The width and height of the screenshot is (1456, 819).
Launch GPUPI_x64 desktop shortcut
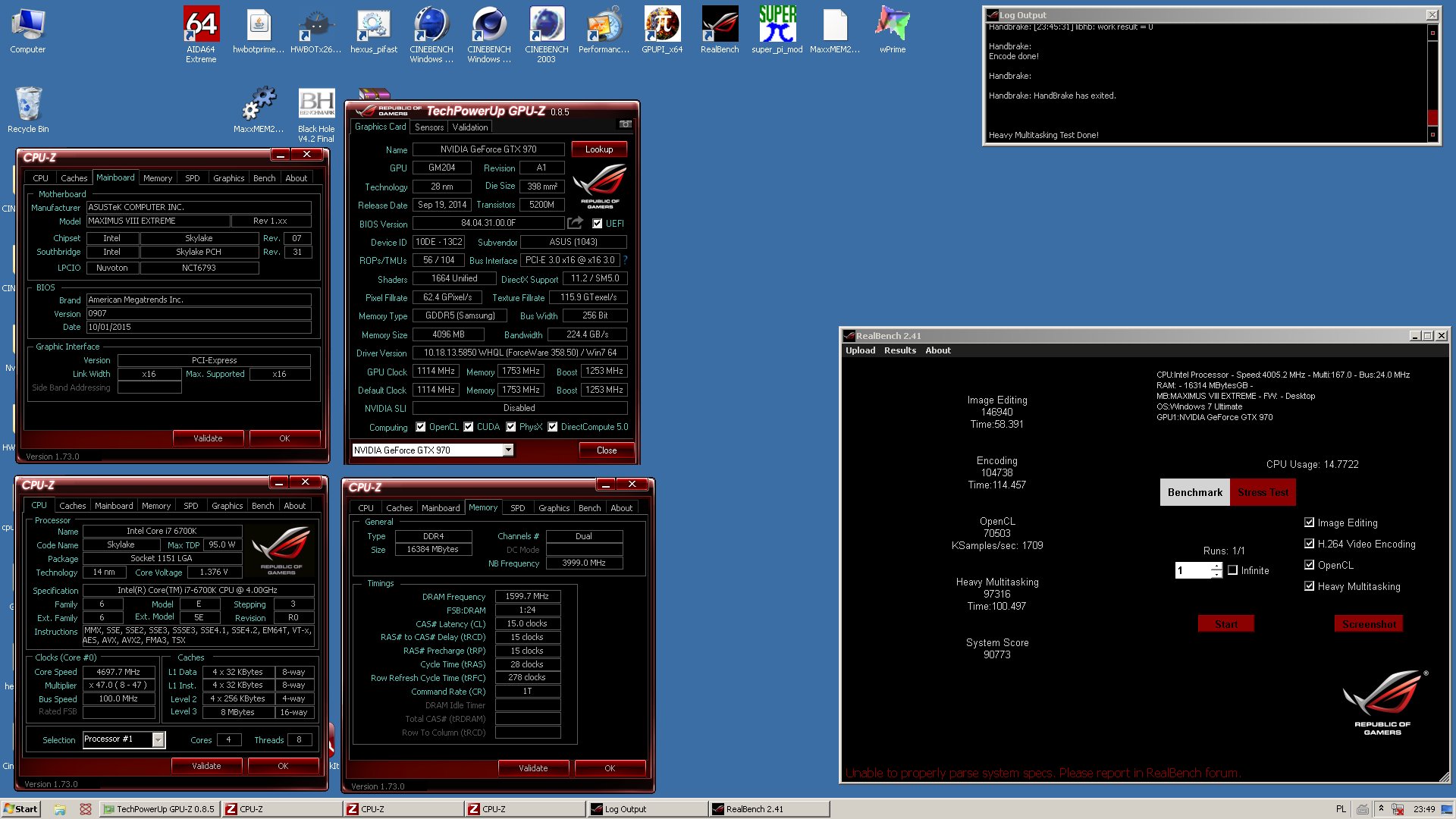click(662, 30)
